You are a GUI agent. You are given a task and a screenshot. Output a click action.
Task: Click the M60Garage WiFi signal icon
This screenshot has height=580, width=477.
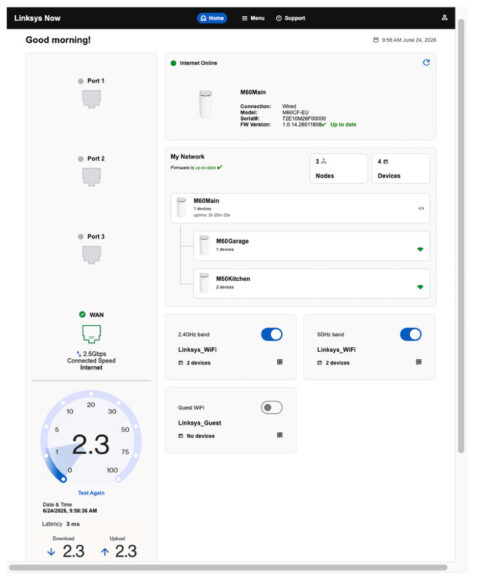[x=420, y=249]
